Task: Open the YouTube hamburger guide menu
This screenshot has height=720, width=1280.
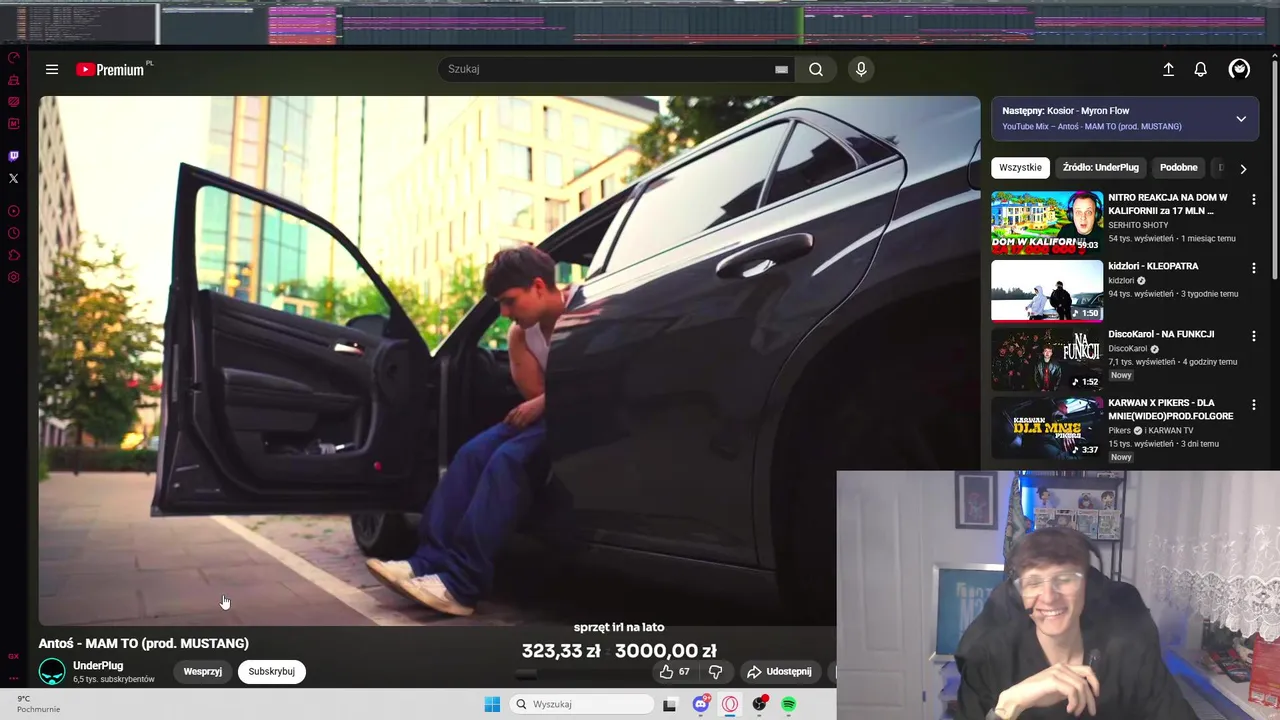Action: coord(52,69)
